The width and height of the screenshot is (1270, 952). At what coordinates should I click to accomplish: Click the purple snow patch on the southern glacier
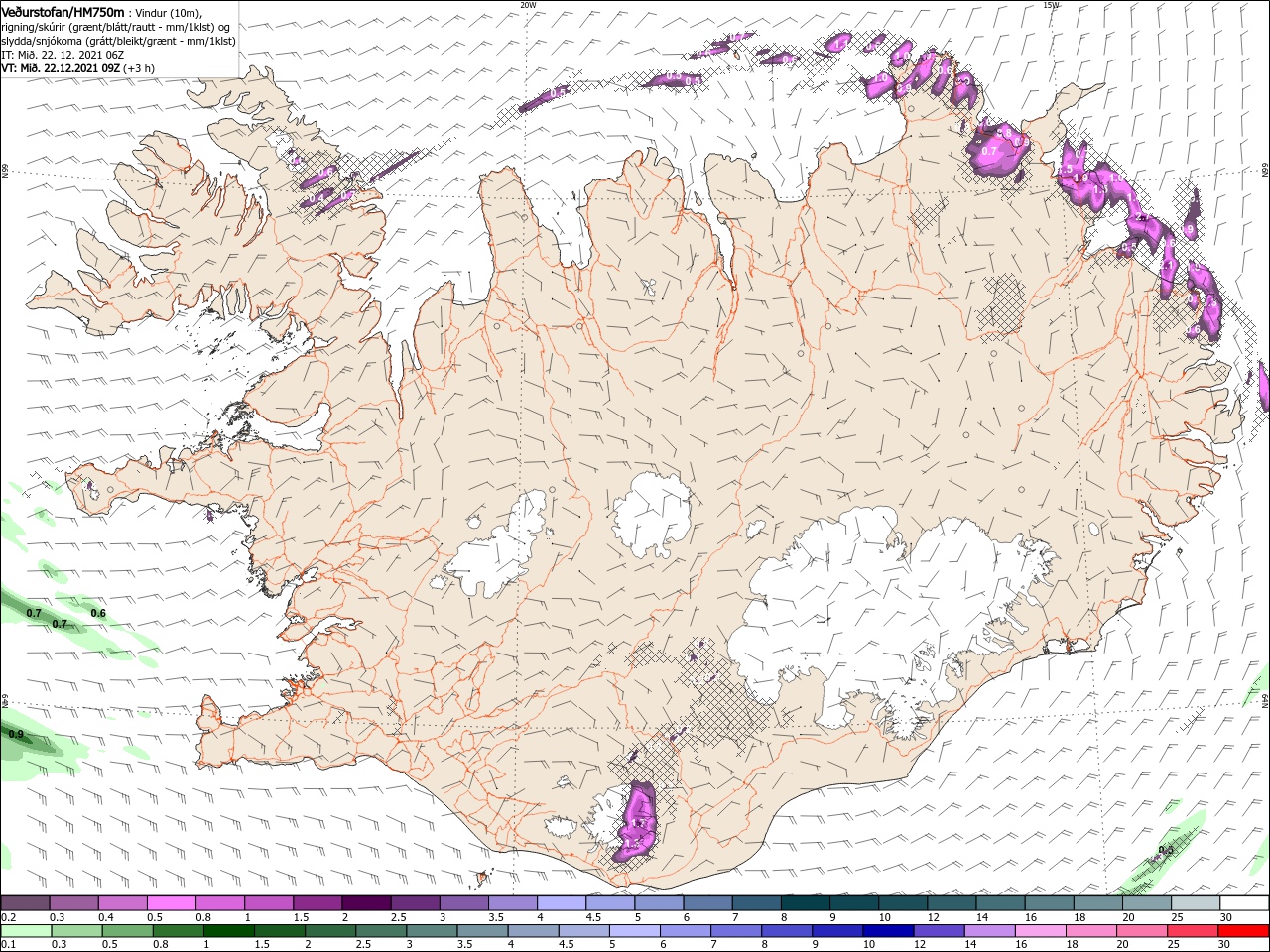click(635, 821)
